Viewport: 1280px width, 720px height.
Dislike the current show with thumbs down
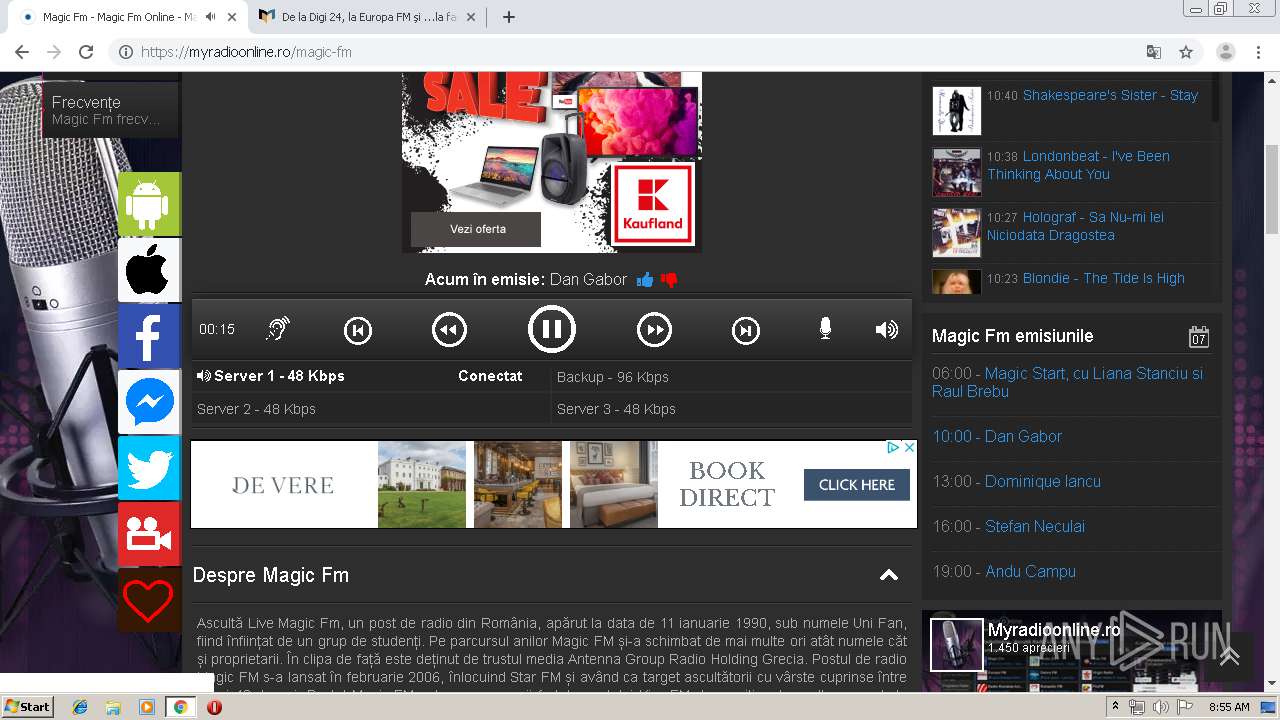669,280
